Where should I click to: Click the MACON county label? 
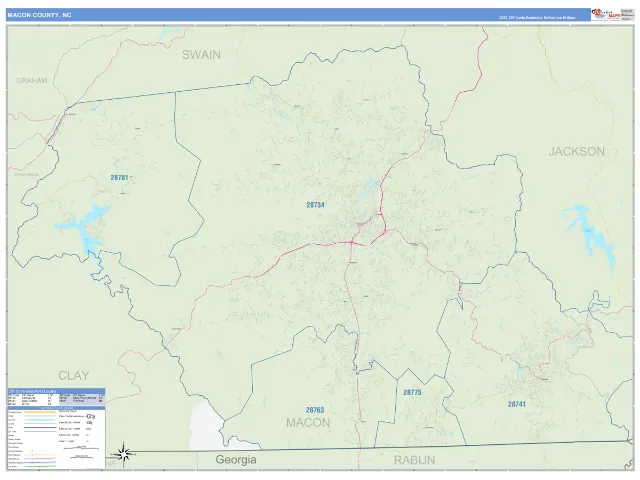click(x=308, y=422)
